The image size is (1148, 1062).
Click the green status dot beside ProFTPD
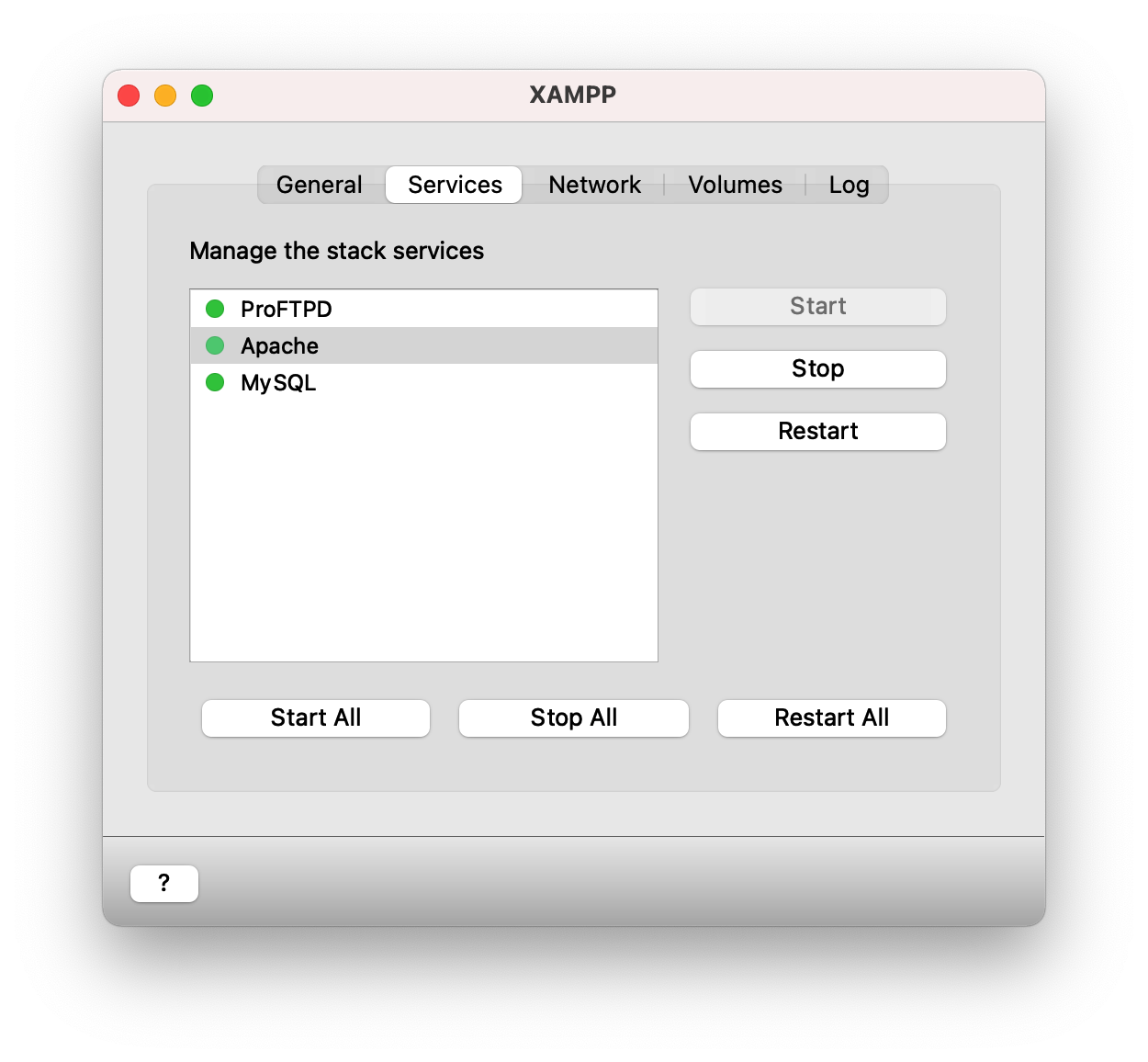[215, 309]
